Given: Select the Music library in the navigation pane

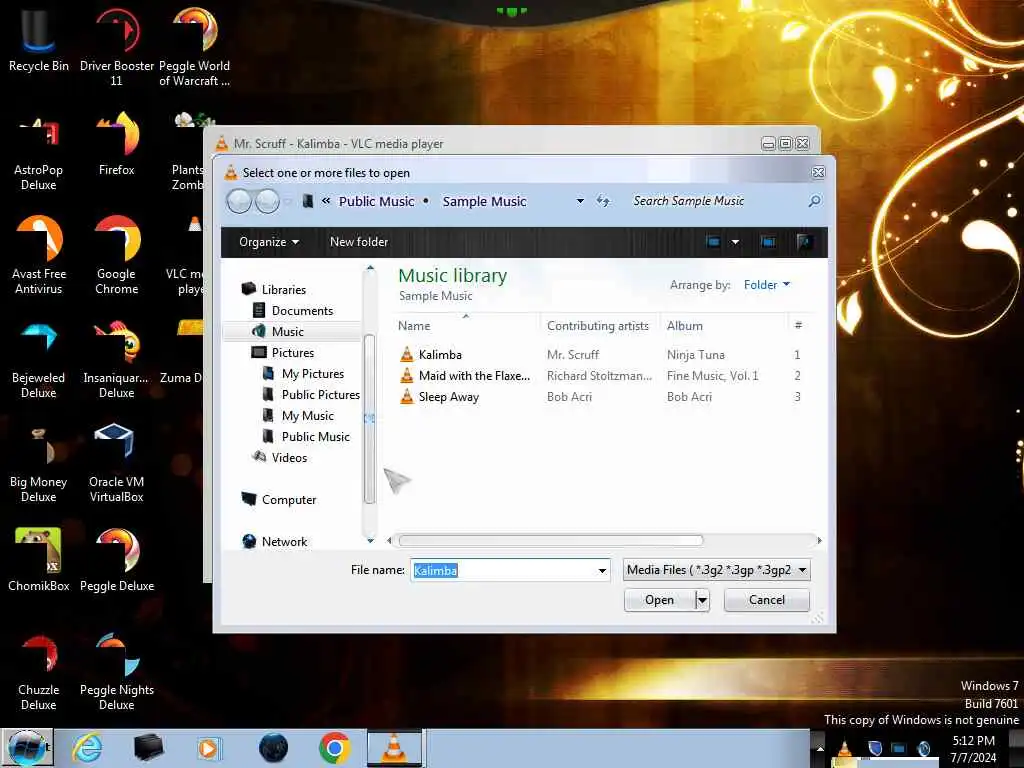Looking at the screenshot, I should click(x=287, y=332).
